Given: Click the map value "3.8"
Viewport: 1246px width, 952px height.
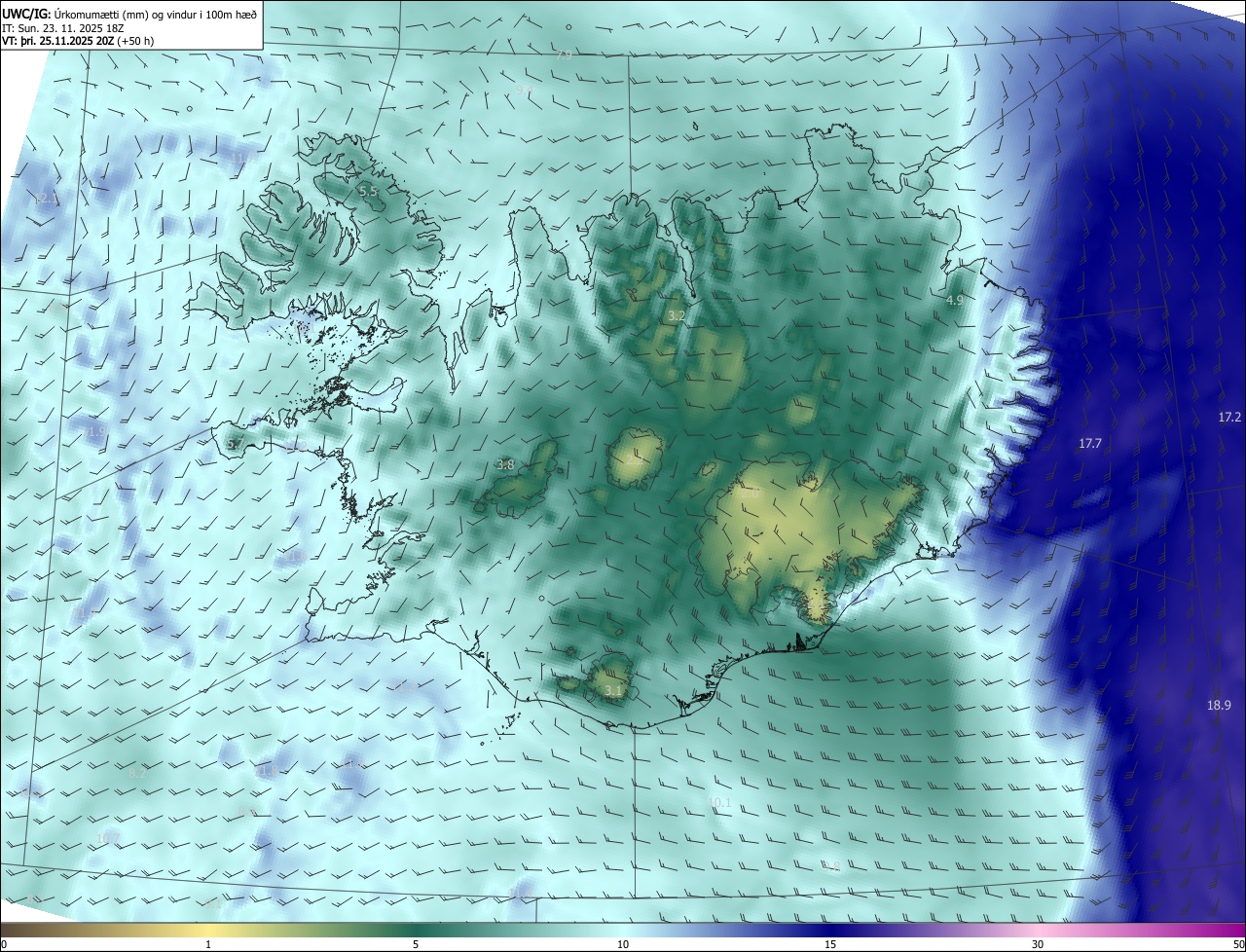Looking at the screenshot, I should pyautogui.click(x=505, y=465).
